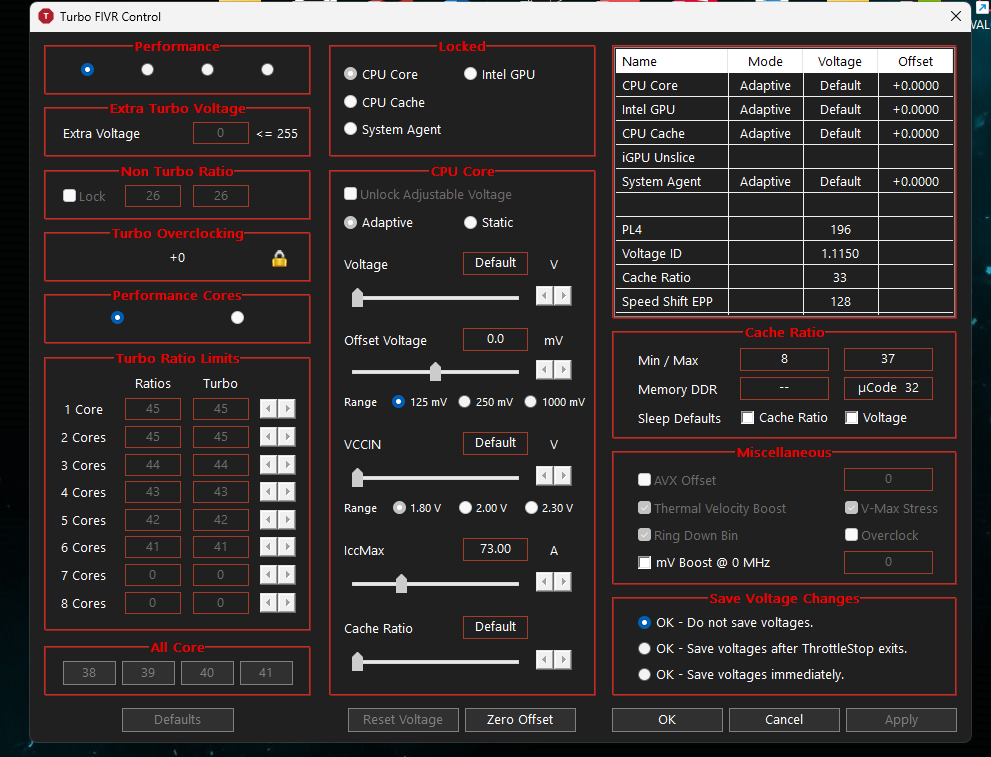Click the VCCIN right arrow

pos(562,475)
